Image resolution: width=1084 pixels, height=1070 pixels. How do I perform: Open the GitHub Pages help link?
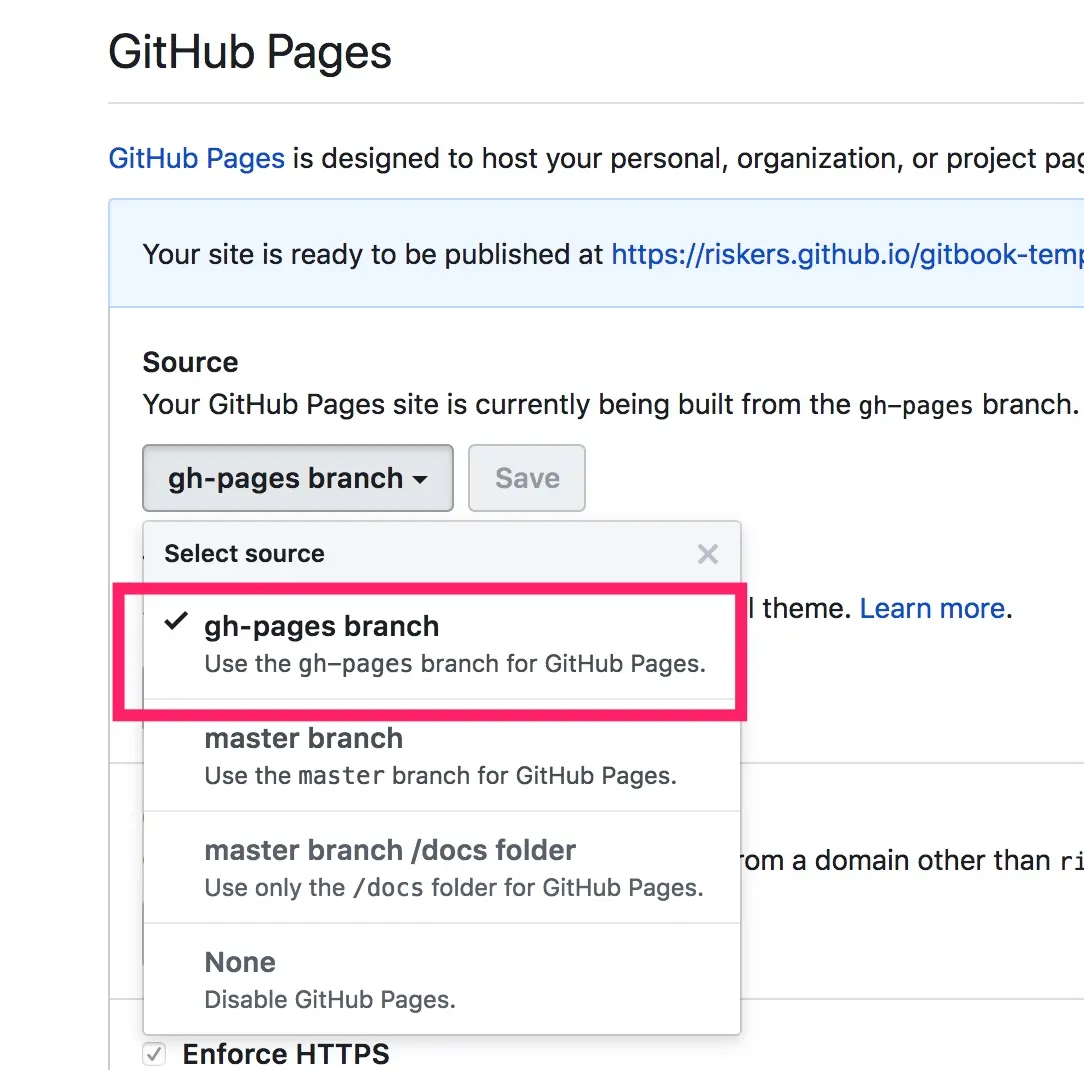point(196,159)
